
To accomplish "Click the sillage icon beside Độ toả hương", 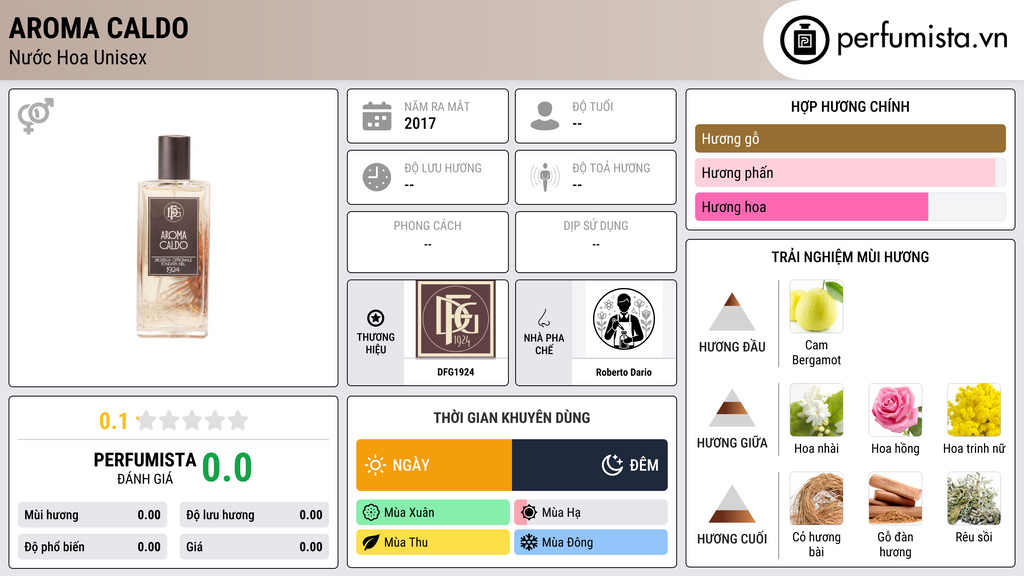I will pyautogui.click(x=545, y=177).
